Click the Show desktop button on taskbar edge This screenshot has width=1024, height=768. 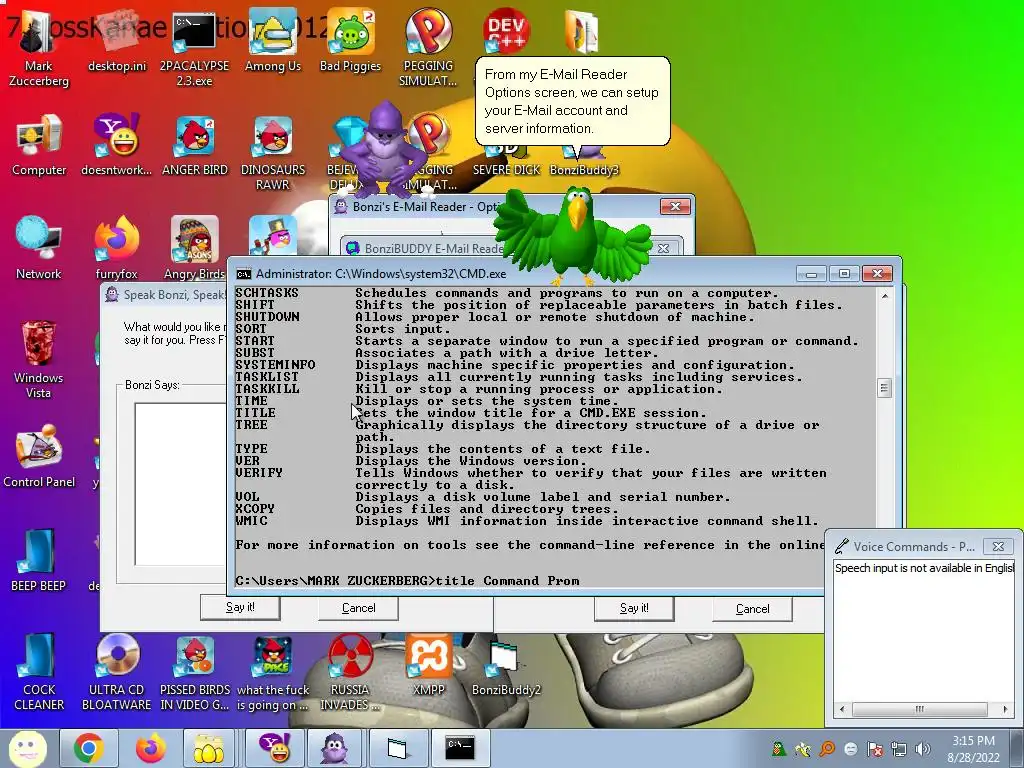click(x=1018, y=748)
